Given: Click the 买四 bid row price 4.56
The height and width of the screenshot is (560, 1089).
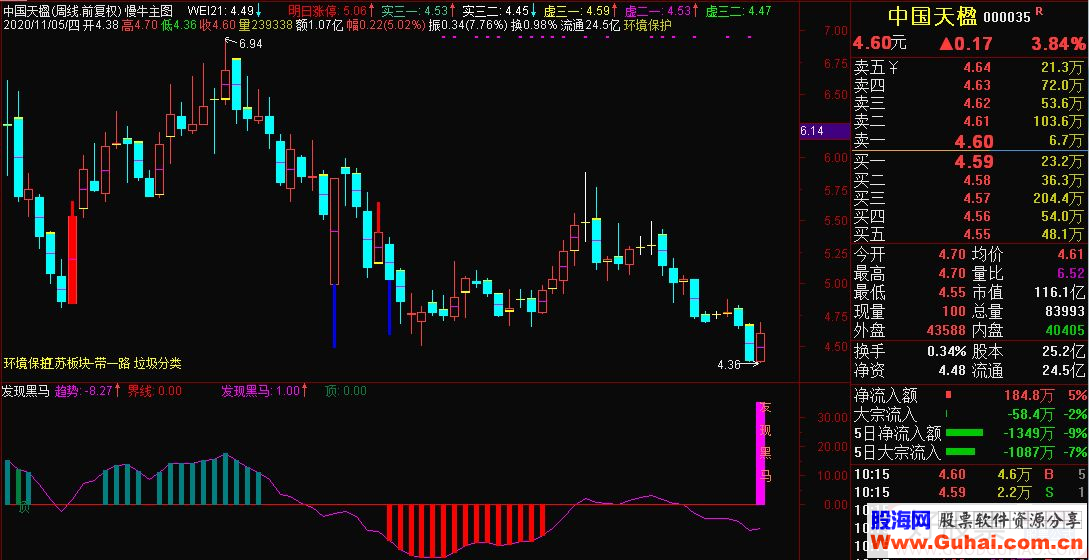Looking at the screenshot, I should pyautogui.click(x=976, y=217).
